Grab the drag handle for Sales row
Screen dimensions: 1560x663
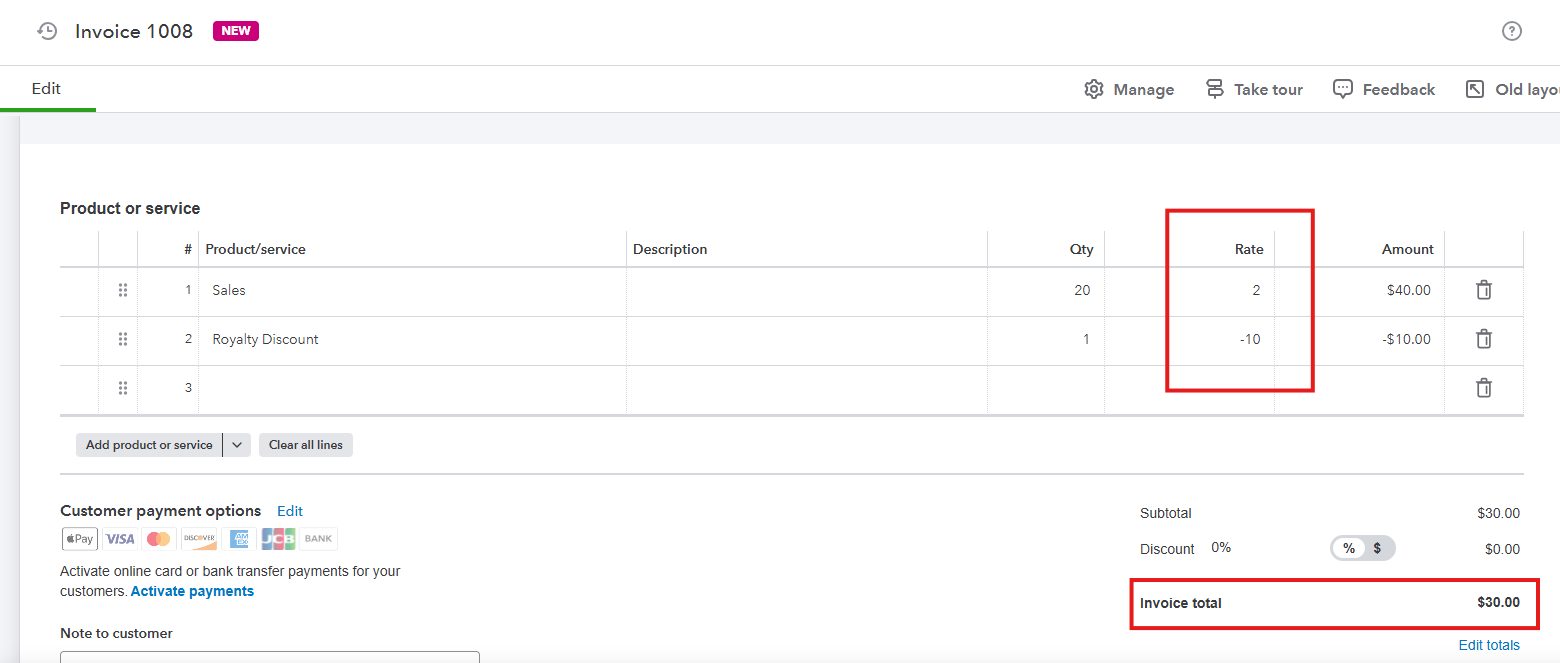pyautogui.click(x=123, y=290)
